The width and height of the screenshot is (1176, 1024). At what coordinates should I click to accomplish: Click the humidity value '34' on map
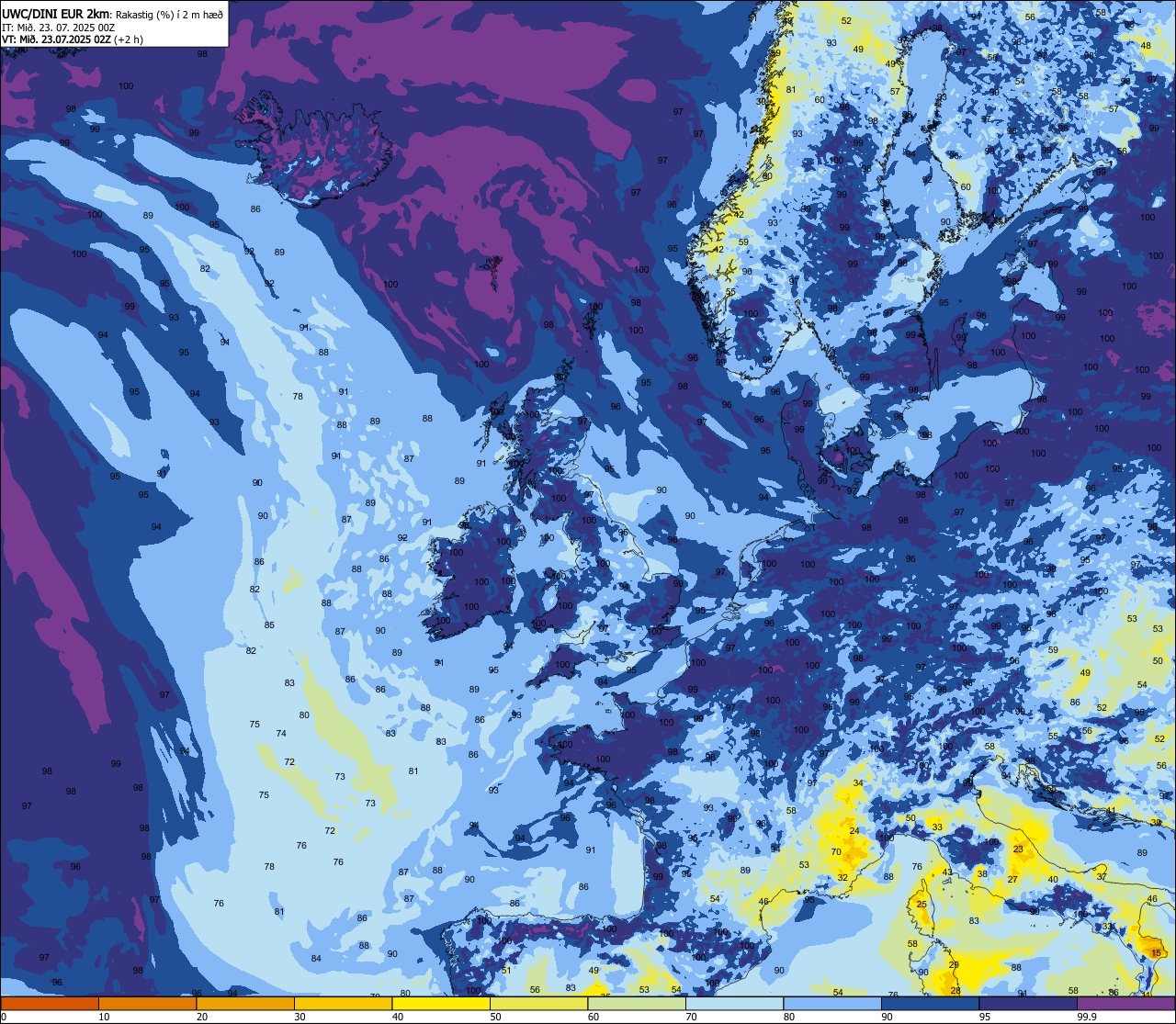point(858,783)
